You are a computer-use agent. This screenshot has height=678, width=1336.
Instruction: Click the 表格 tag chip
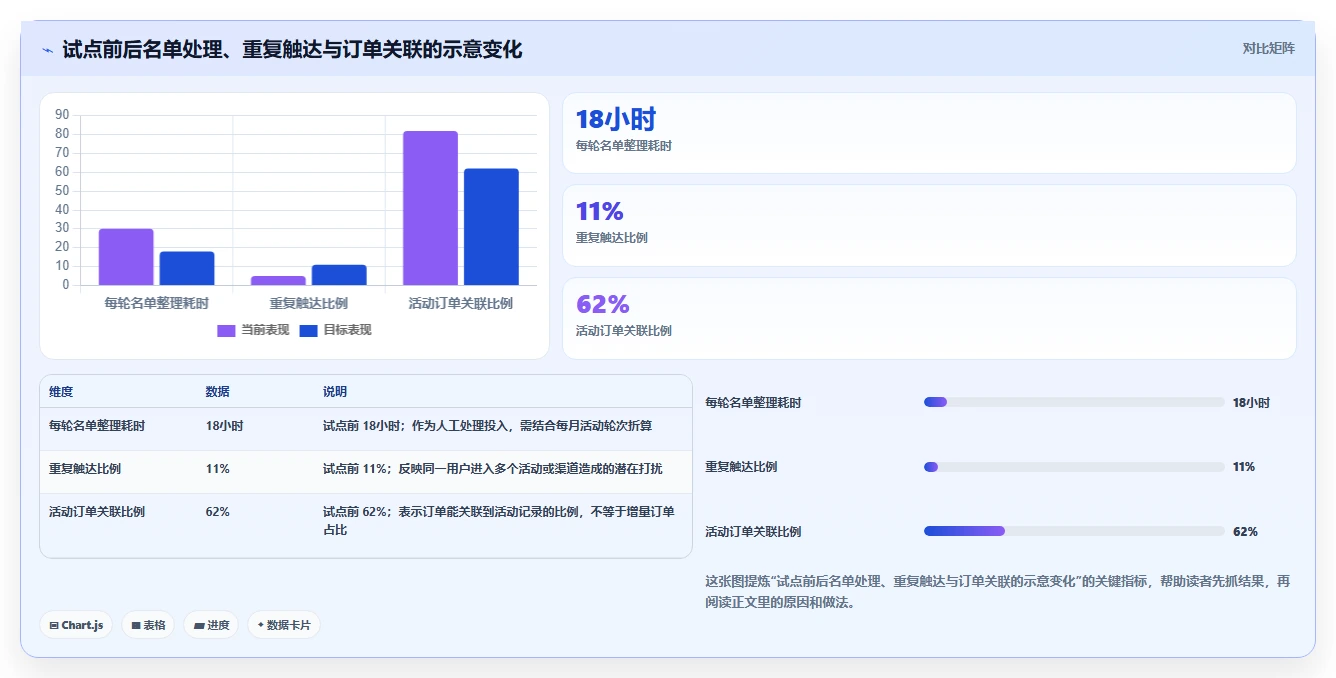click(148, 625)
